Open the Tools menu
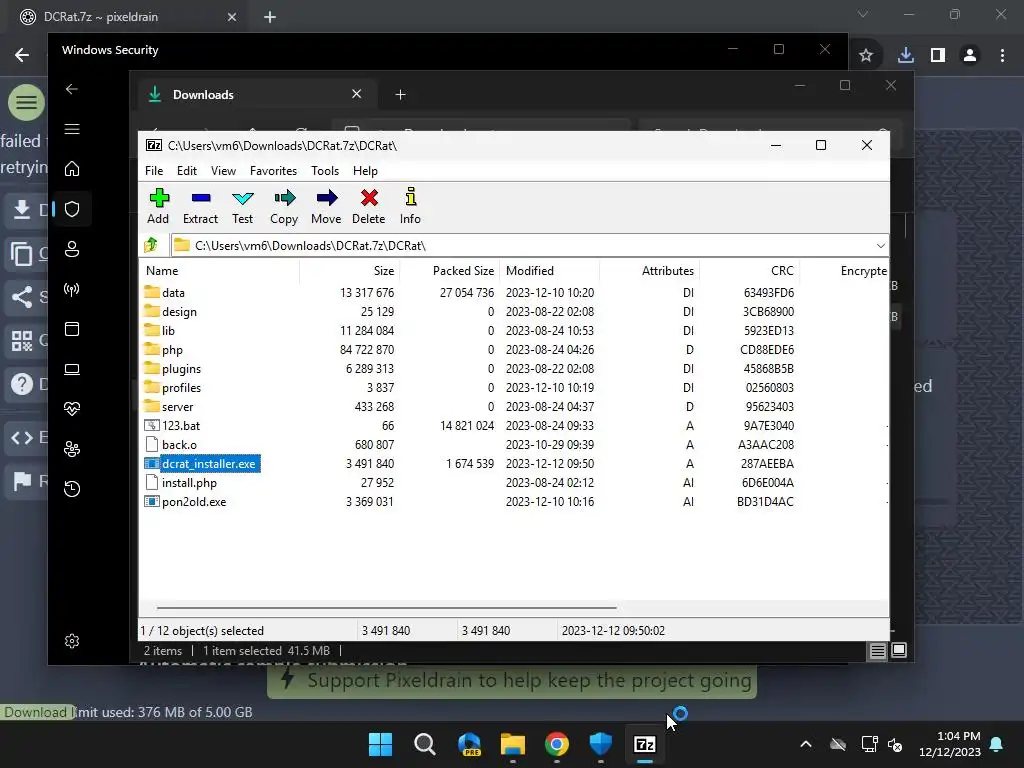This screenshot has height=768, width=1024. 325,170
